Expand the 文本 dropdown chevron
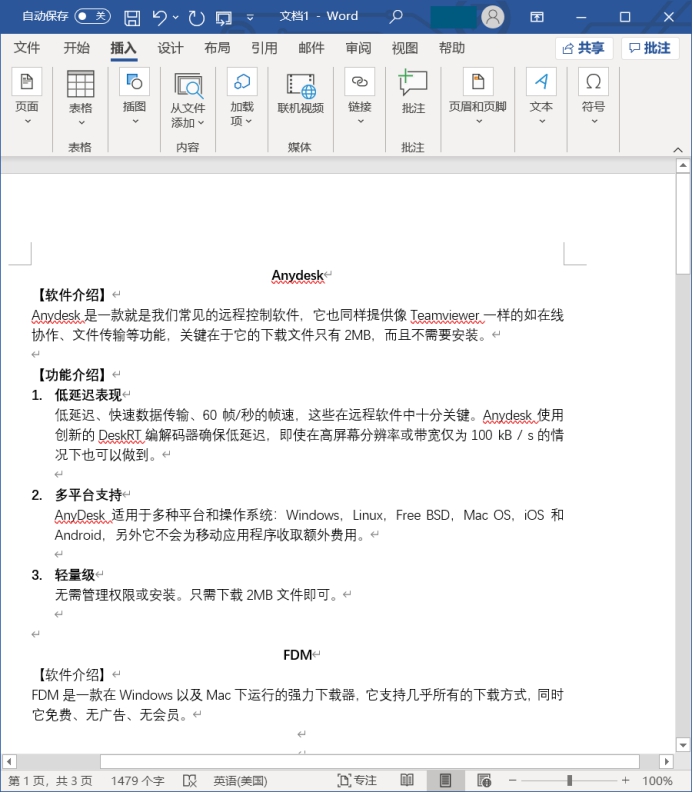 [542, 121]
